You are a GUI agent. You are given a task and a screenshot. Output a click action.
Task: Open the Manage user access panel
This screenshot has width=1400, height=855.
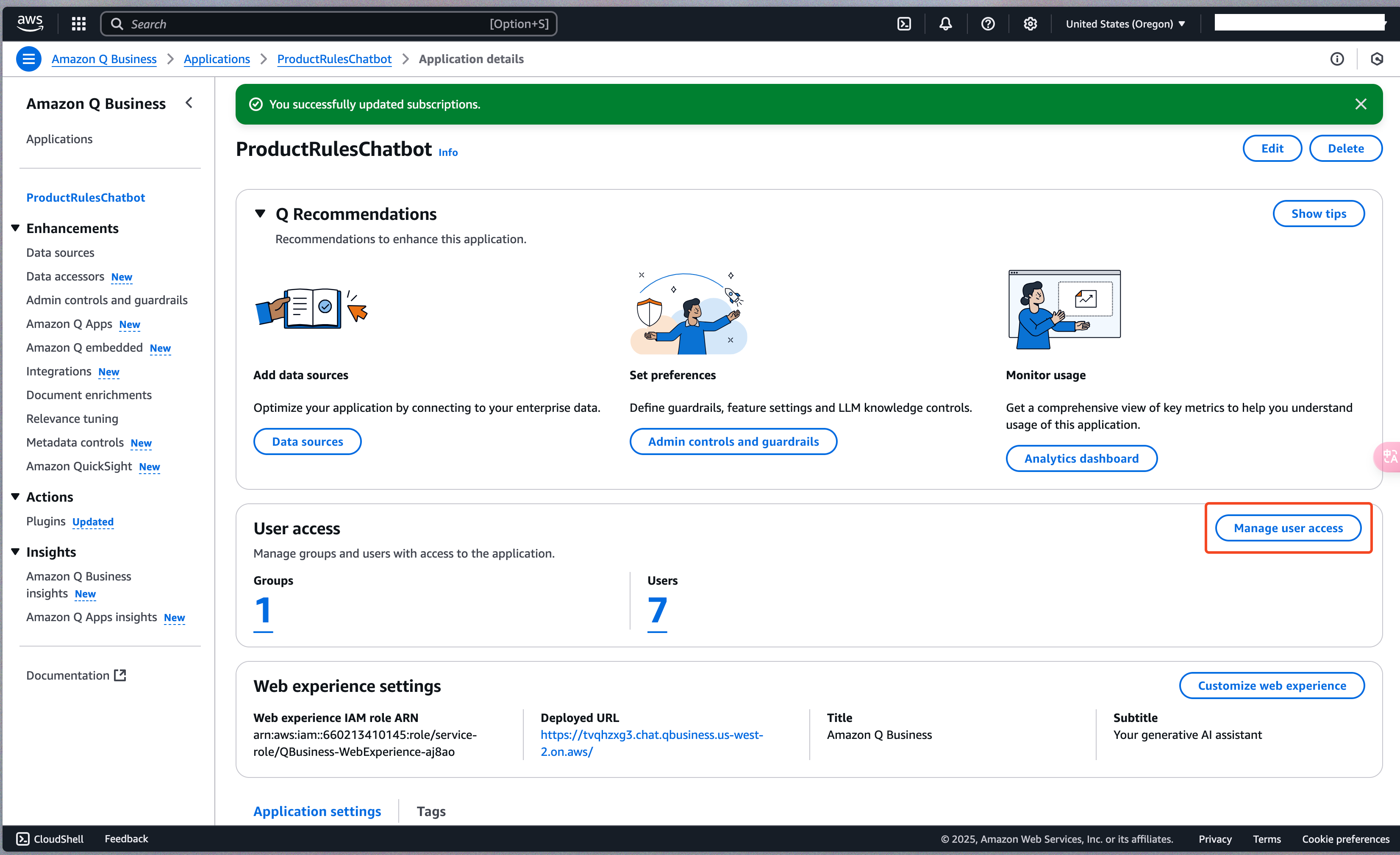click(x=1289, y=528)
